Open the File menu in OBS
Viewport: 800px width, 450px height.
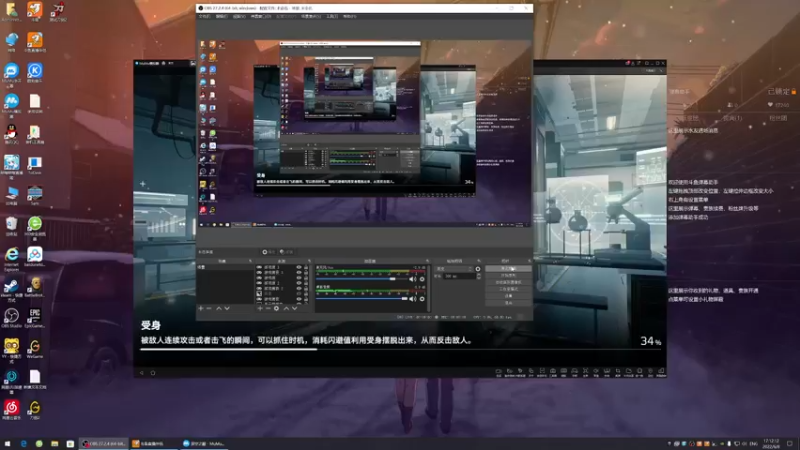click(204, 16)
